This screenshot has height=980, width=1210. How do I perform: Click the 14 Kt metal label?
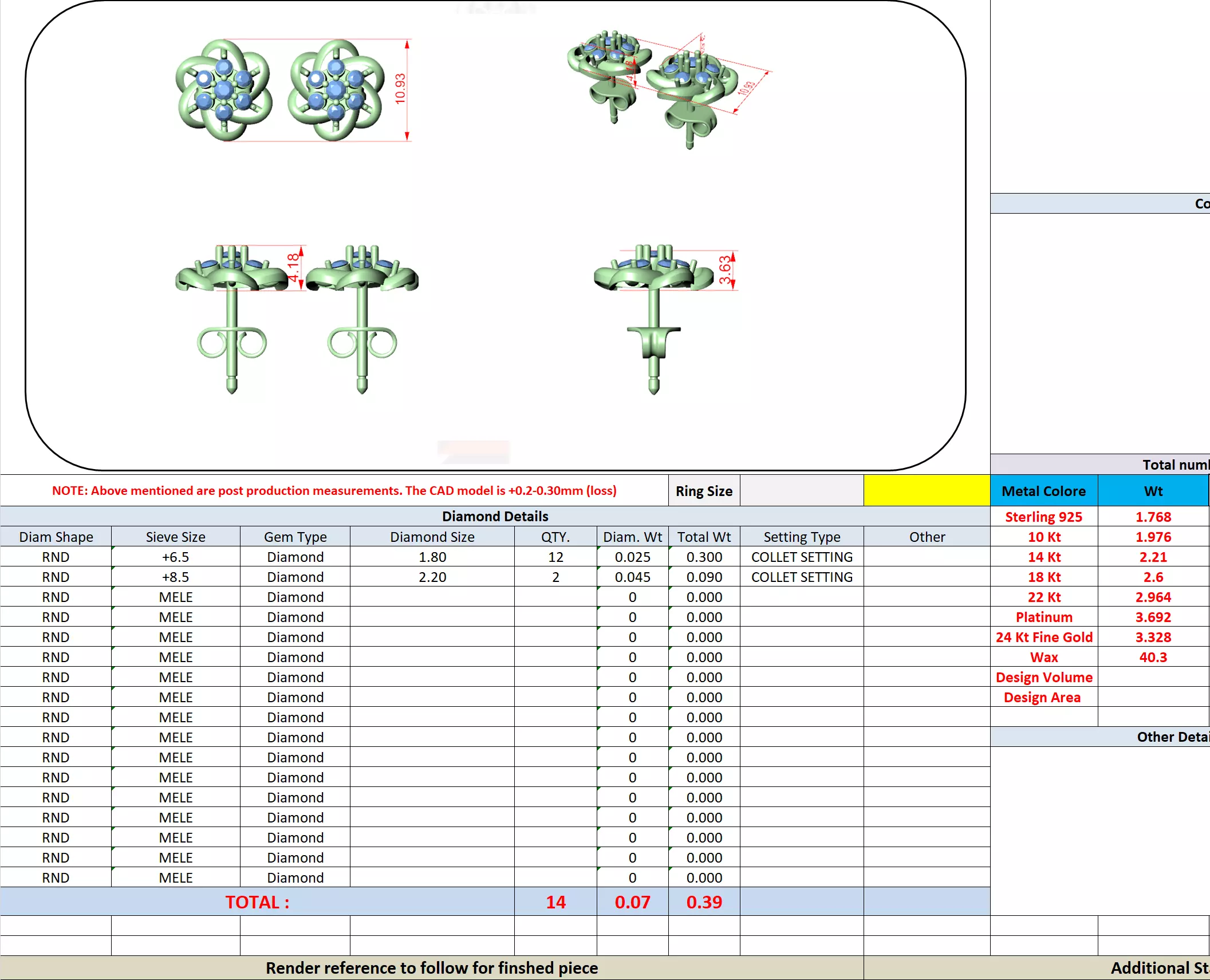click(x=1044, y=557)
